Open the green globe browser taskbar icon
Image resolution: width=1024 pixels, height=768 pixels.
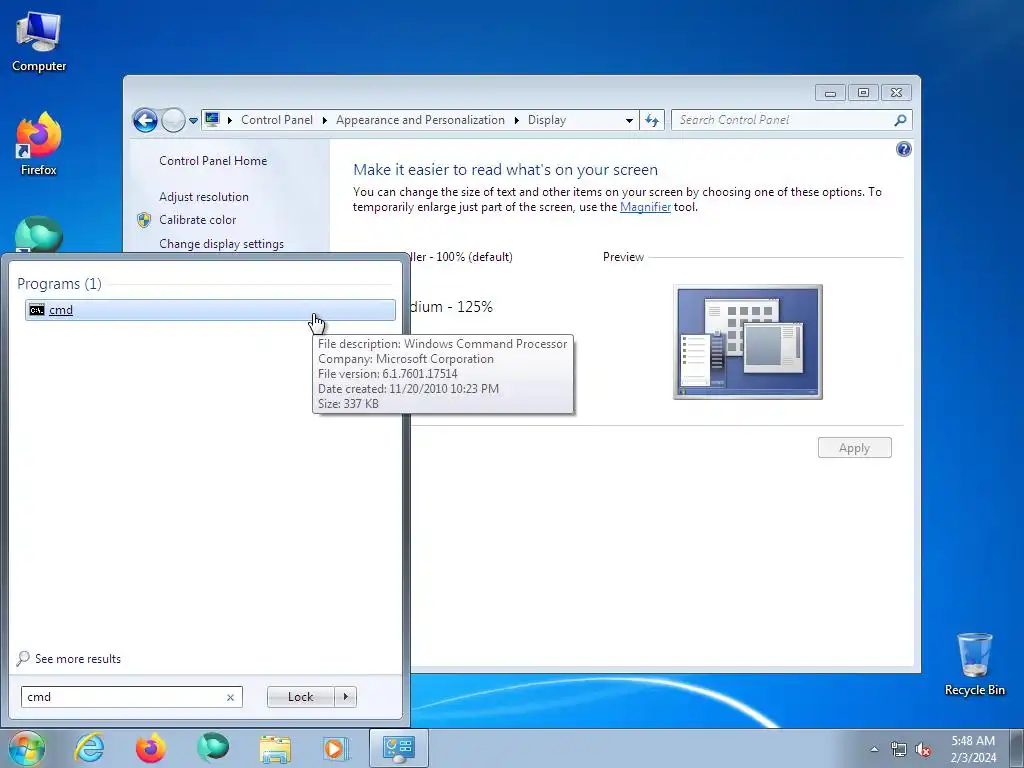tap(213, 748)
